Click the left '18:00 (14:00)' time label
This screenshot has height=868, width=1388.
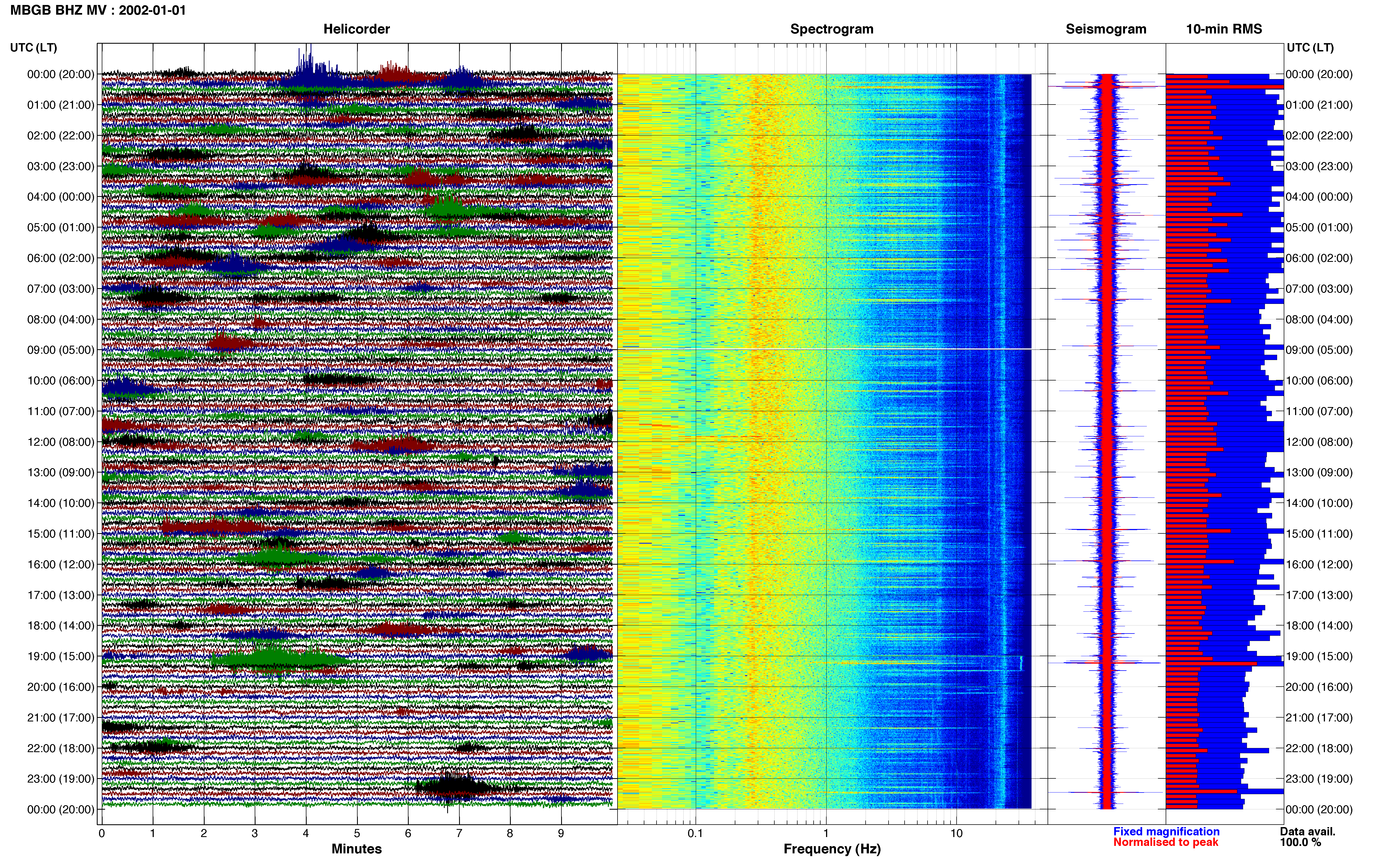[x=60, y=626]
